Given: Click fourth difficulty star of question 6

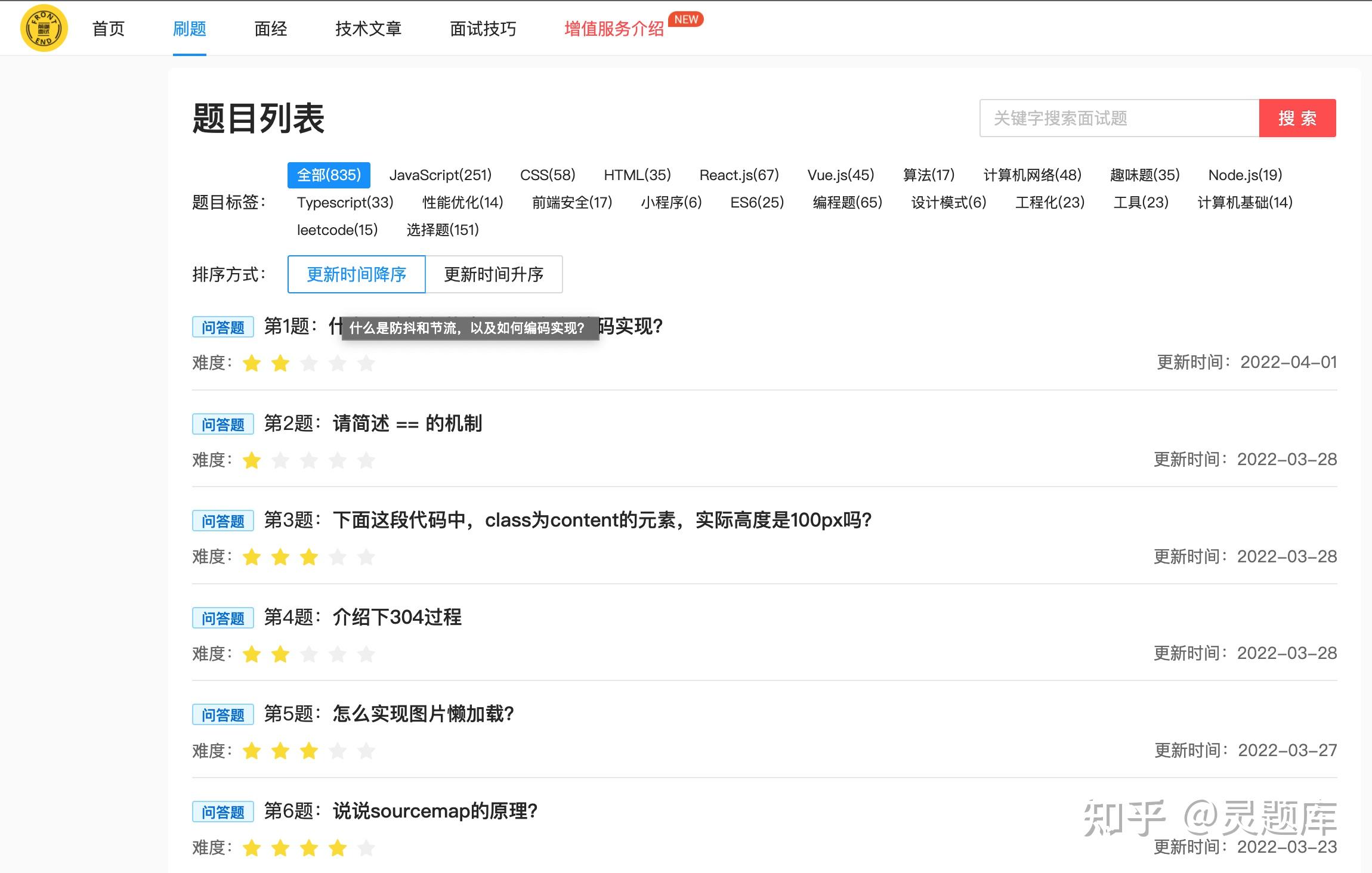Looking at the screenshot, I should point(338,847).
